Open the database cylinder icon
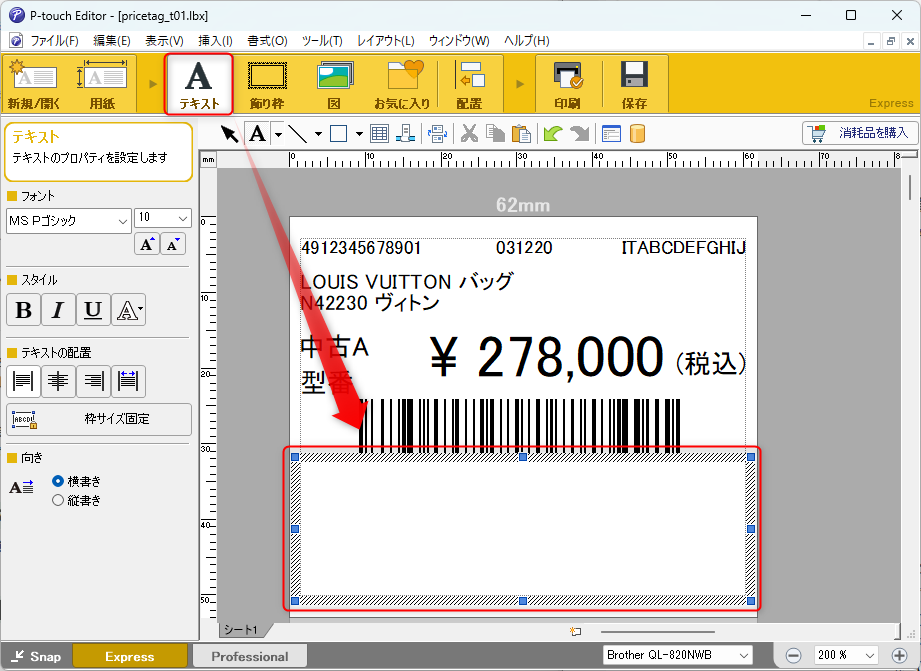Screen dimensions: 921x671 637,134
